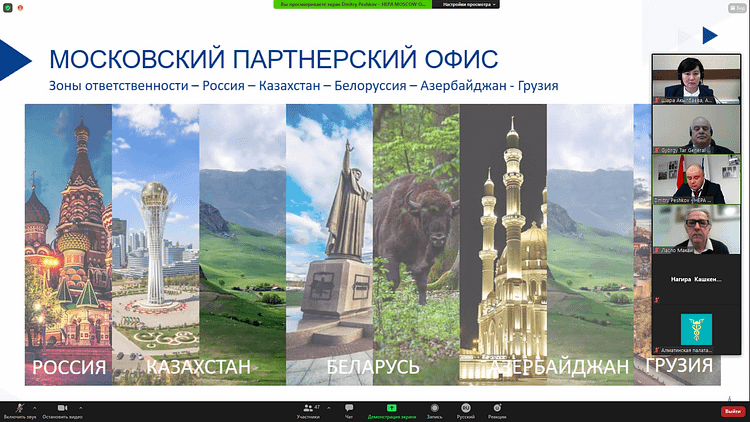The height and width of the screenshot is (422, 750).
Task: Select Ласло Макай video thumbnail
Action: [x=696, y=230]
